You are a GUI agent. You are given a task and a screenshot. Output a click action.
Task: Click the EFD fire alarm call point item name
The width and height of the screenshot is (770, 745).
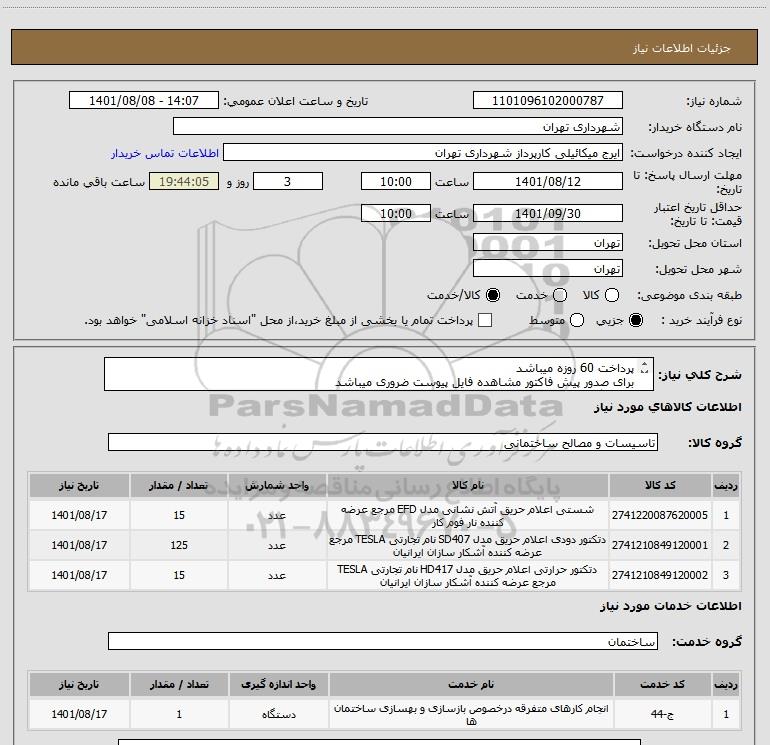pos(468,516)
